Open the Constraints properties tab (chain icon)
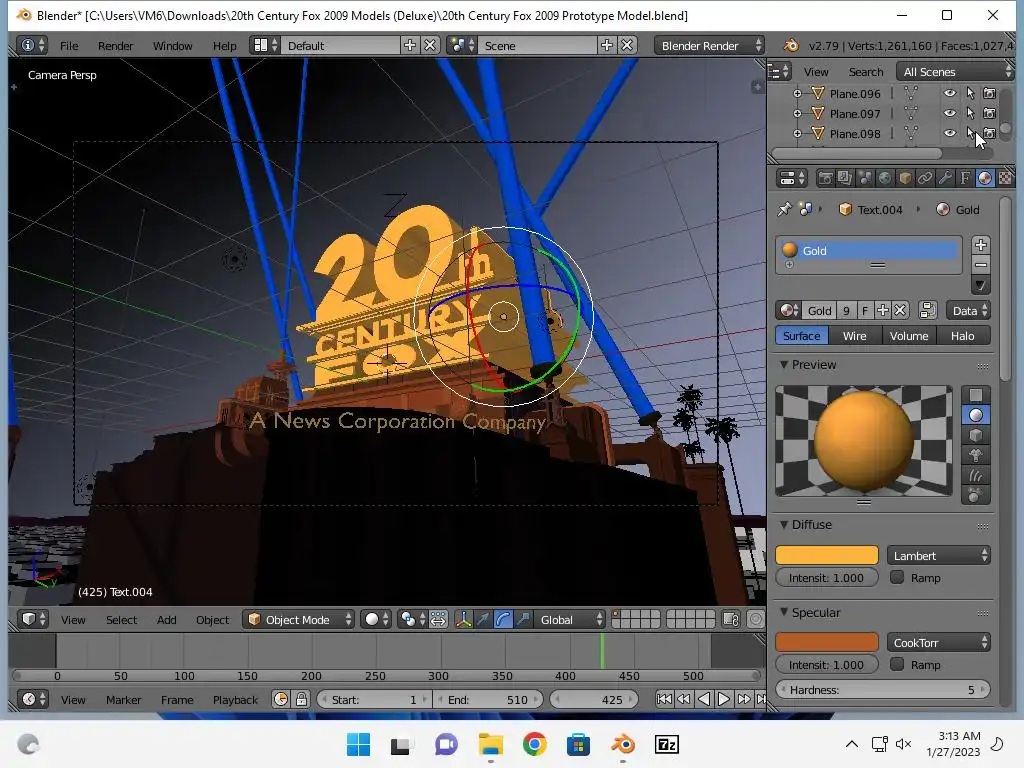 [925, 178]
